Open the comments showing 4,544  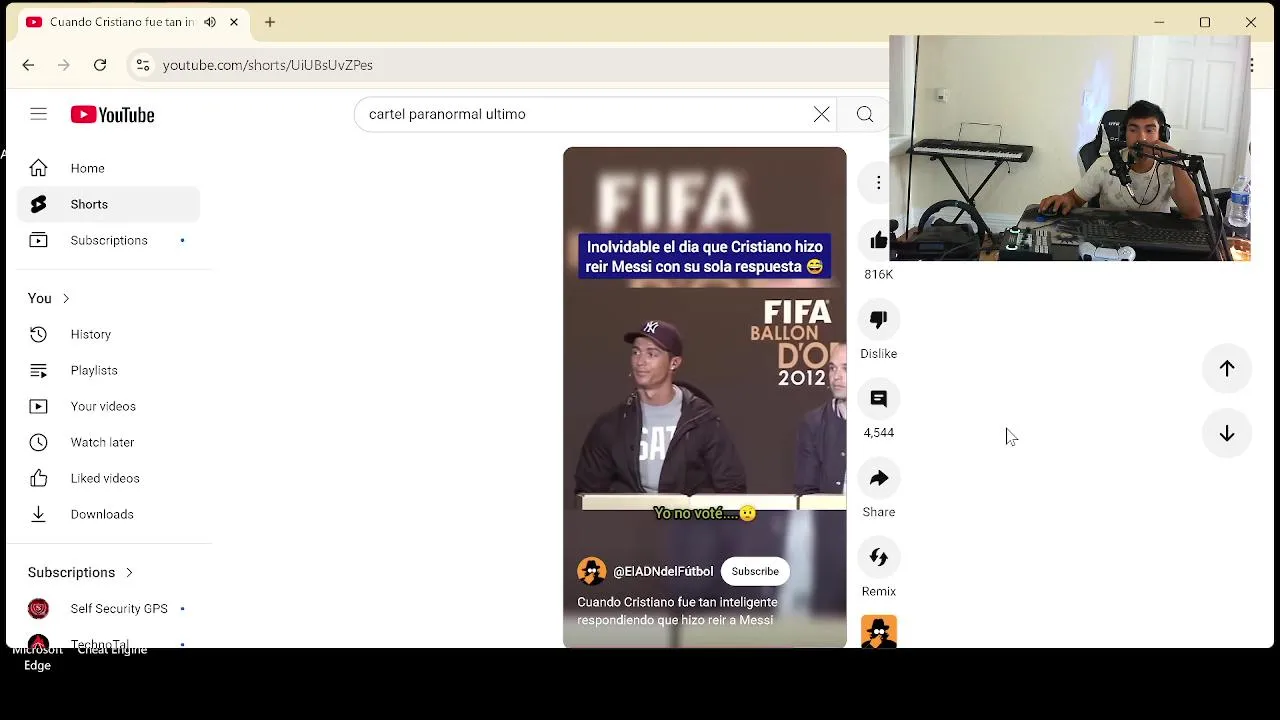tap(878, 398)
